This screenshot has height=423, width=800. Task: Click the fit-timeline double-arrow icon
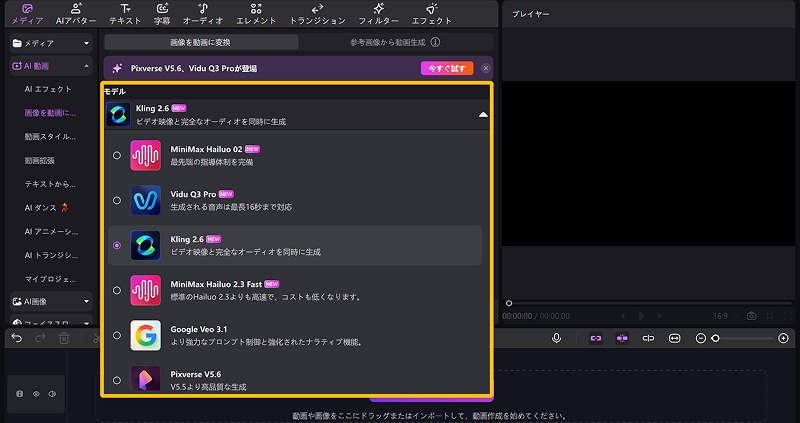[x=674, y=338]
